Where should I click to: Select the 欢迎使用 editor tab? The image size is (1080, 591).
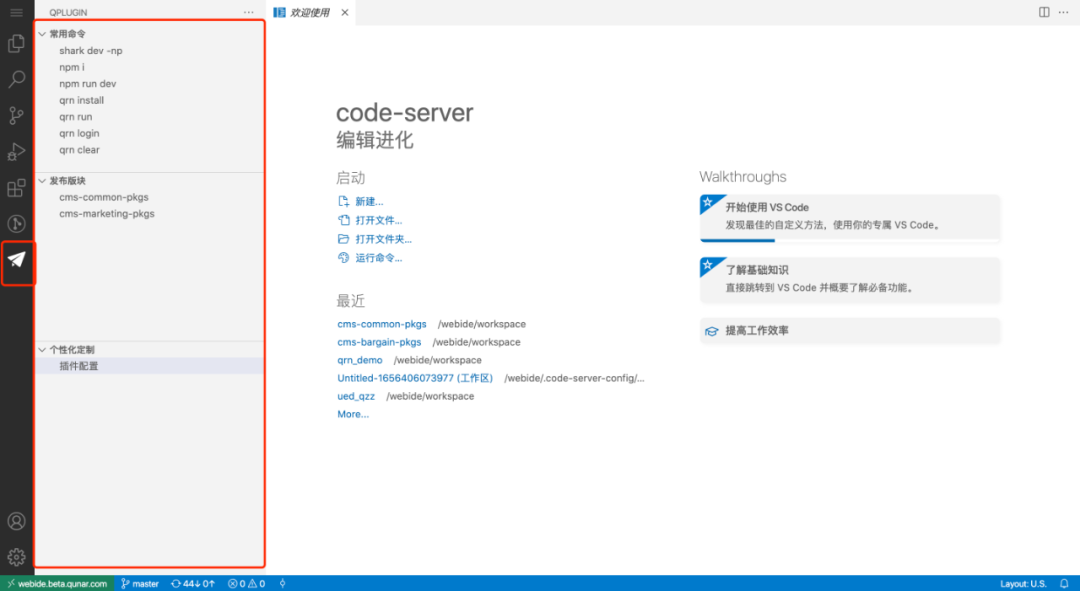[x=310, y=12]
